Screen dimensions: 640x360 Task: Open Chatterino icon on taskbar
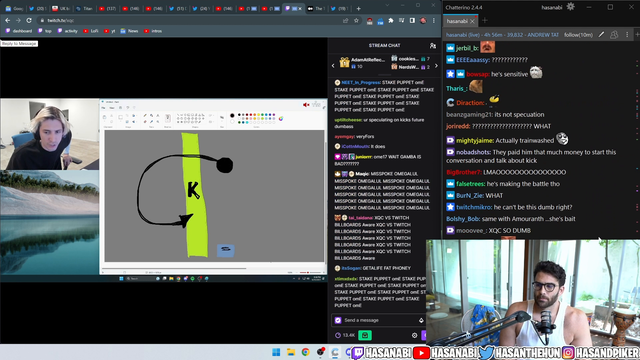[335, 352]
